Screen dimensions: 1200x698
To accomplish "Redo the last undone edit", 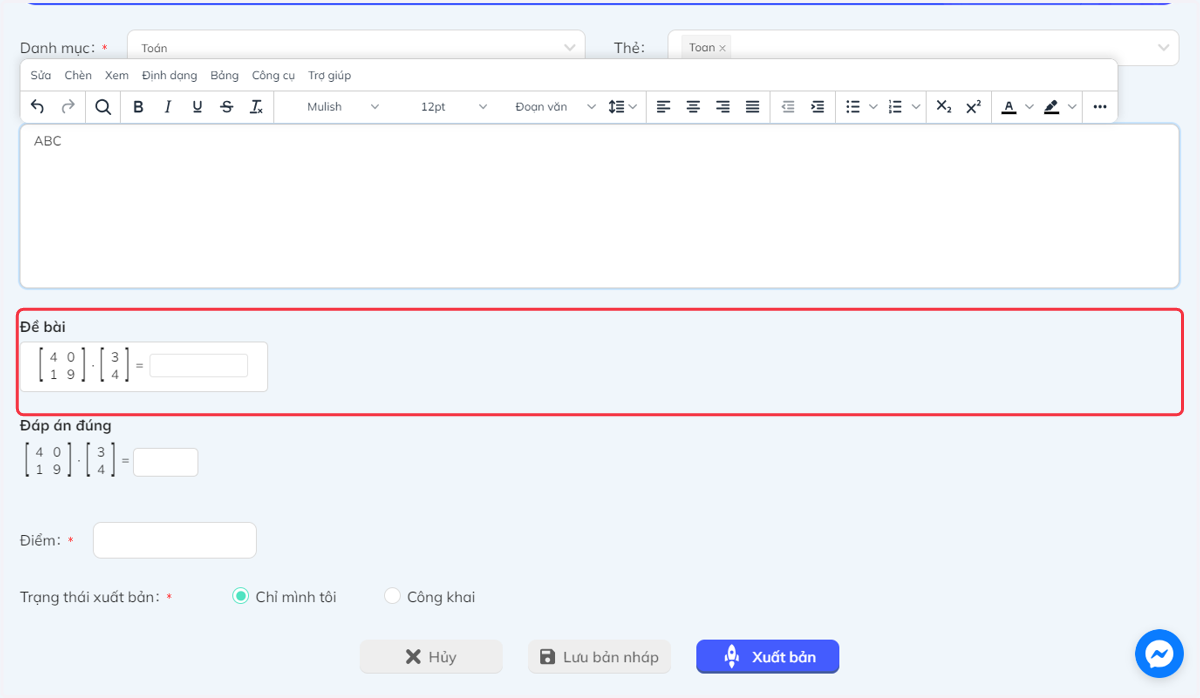I will pyautogui.click(x=68, y=107).
